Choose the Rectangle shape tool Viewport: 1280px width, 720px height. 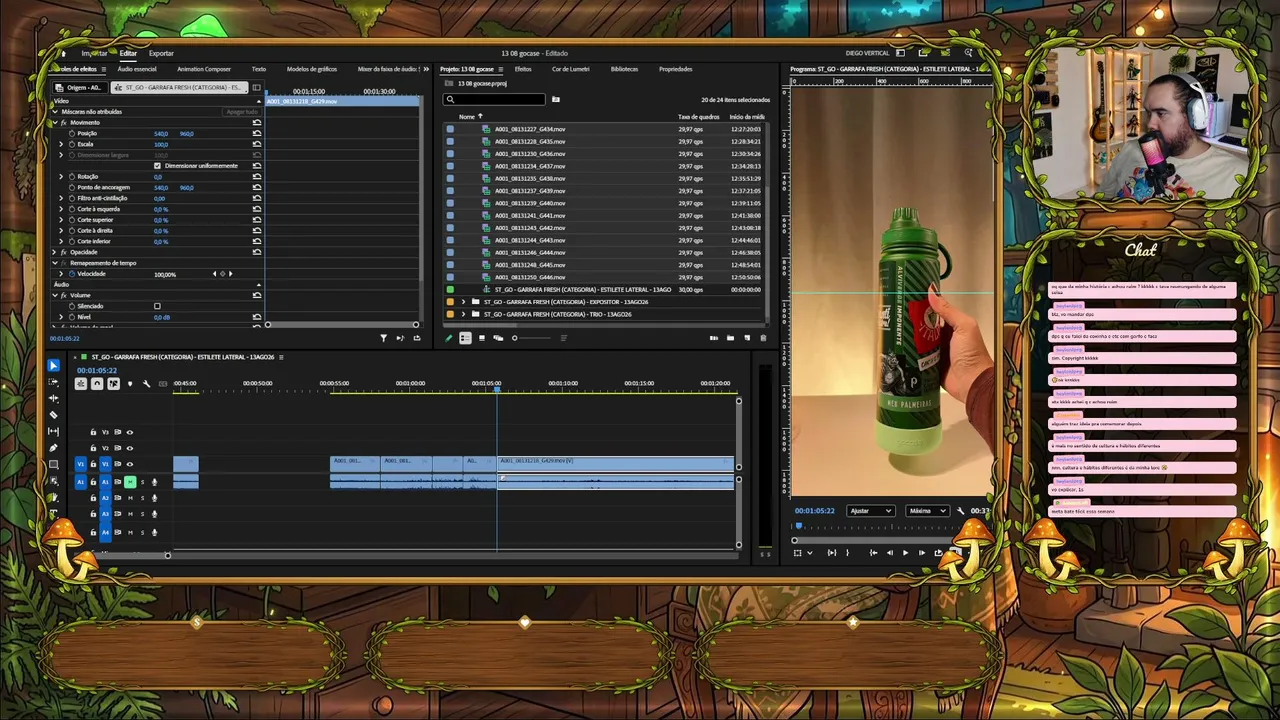(x=53, y=464)
